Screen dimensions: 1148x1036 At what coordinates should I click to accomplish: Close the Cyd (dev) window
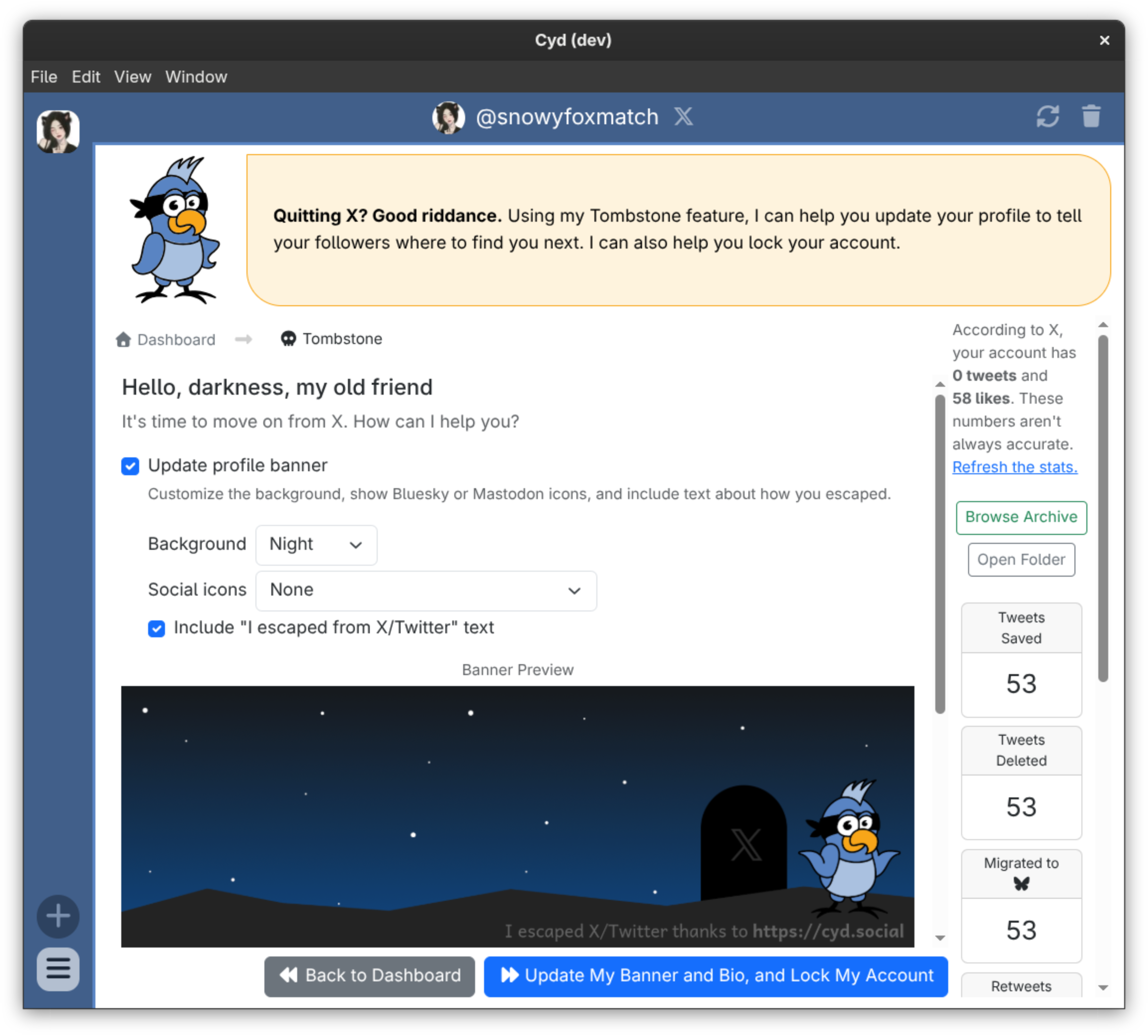(1104, 40)
